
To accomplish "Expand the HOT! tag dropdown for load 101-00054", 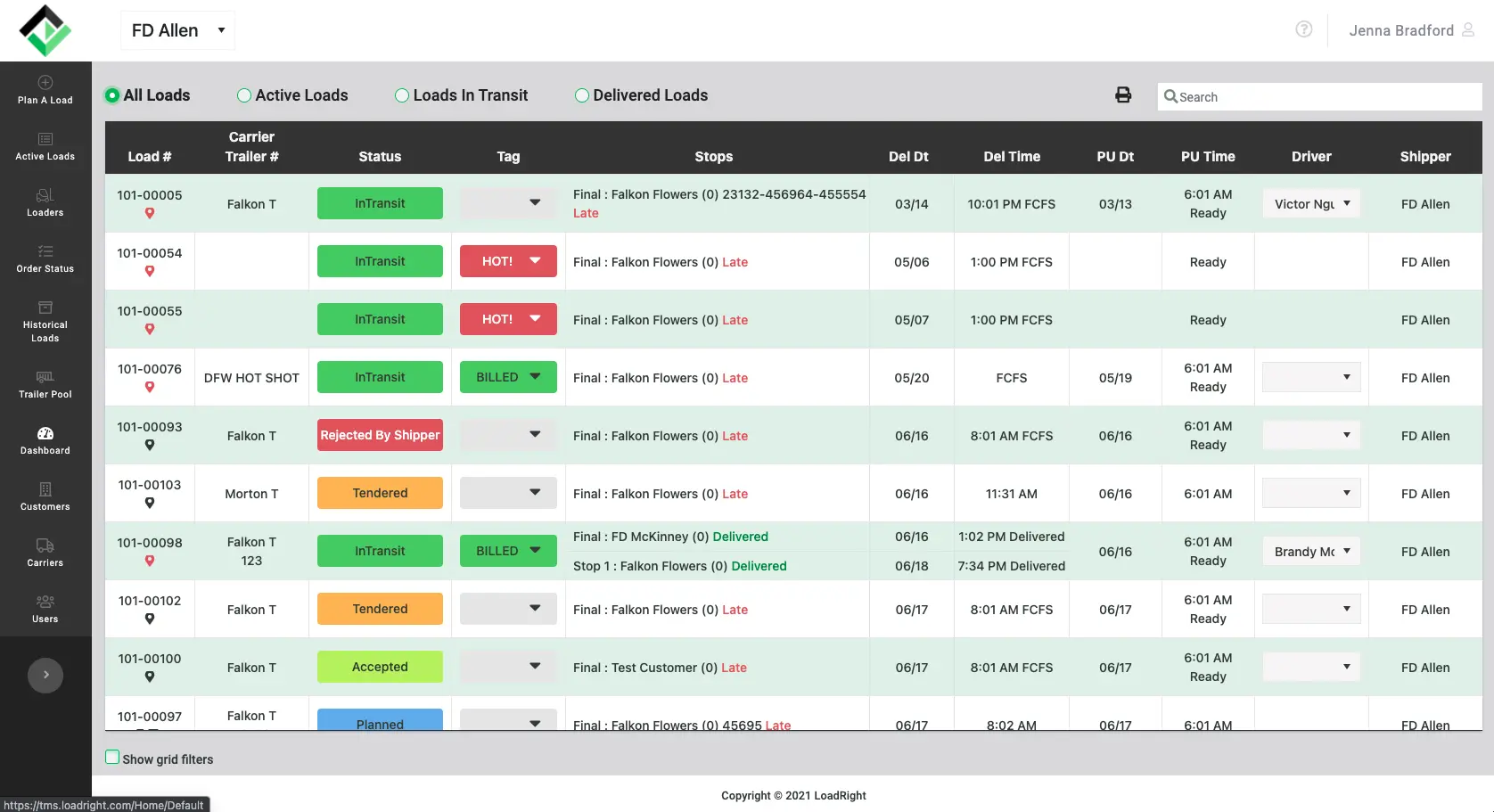I will coord(535,261).
